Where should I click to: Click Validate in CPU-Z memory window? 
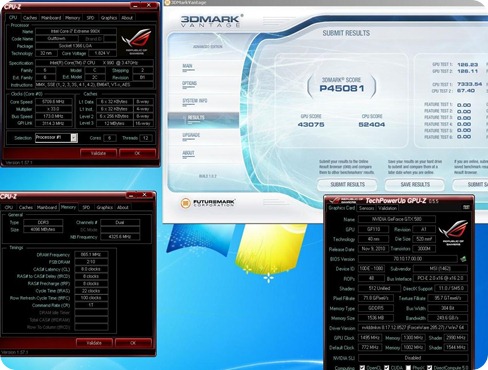click(94, 343)
